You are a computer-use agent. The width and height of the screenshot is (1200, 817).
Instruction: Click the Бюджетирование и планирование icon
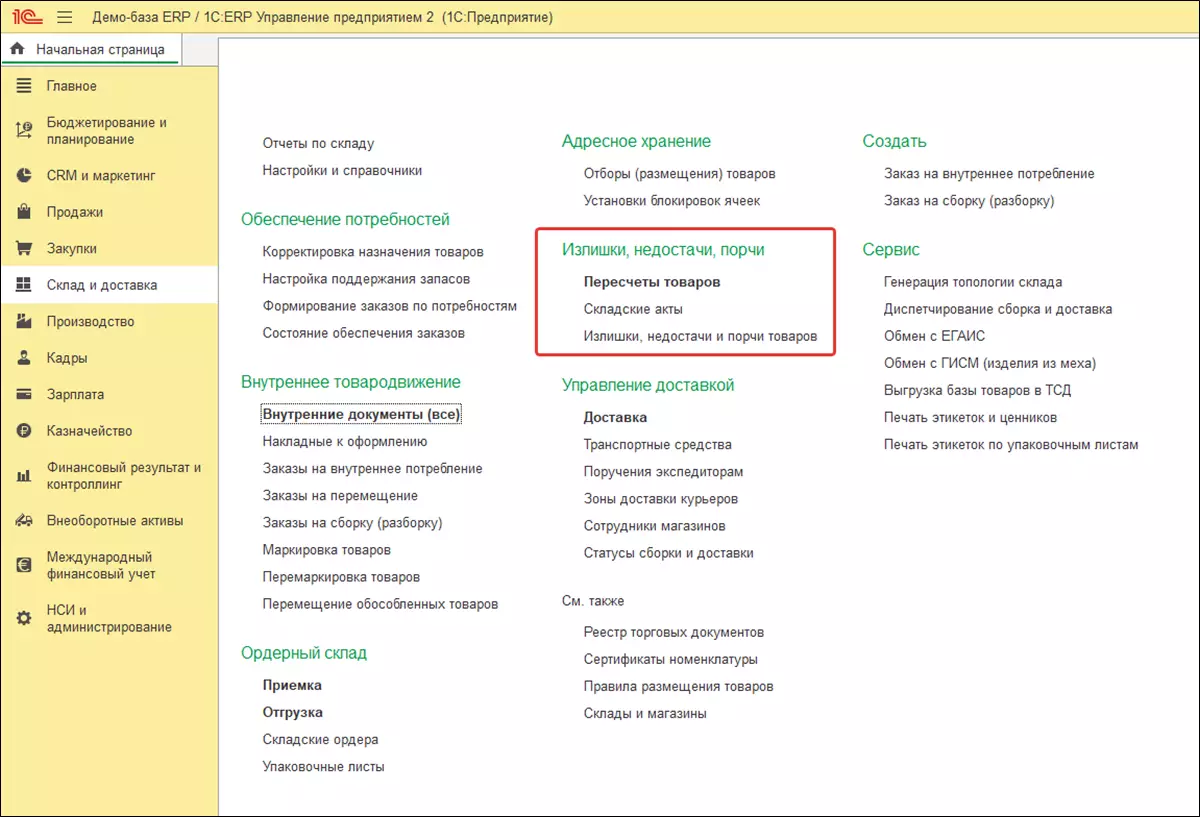pos(25,130)
